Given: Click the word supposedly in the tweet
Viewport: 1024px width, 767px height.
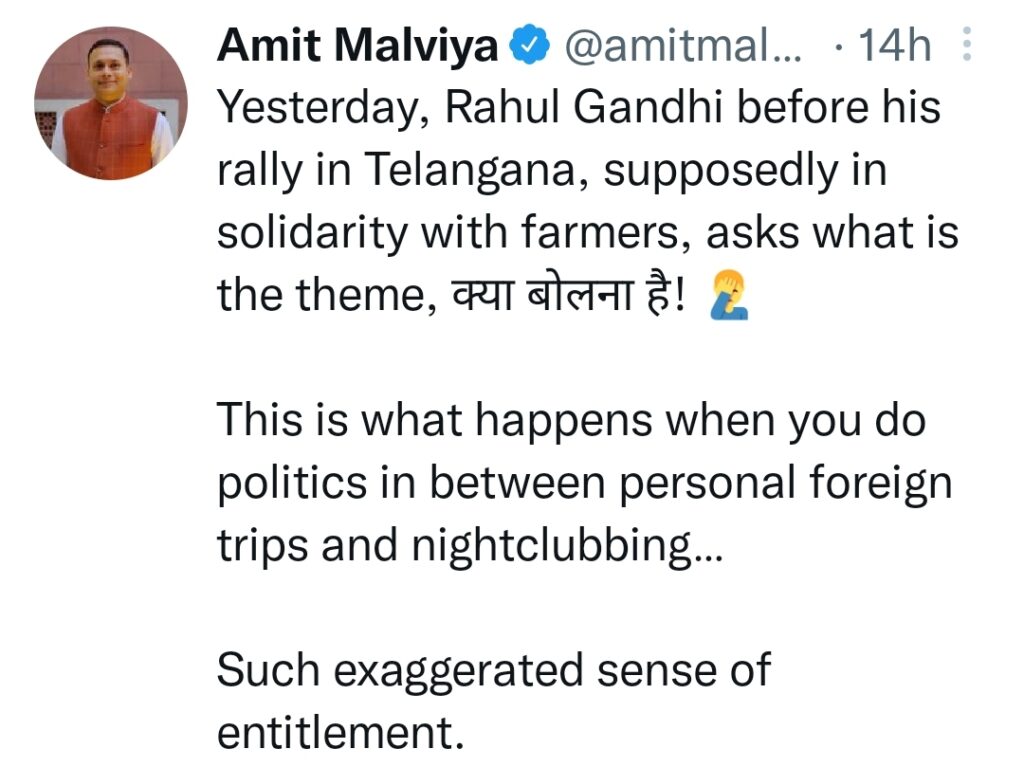Looking at the screenshot, I should pos(720,171).
